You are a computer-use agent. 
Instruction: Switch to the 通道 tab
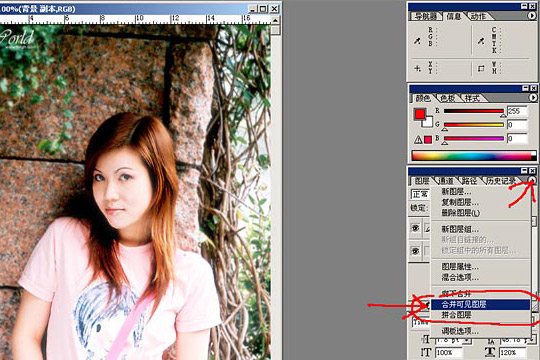446,181
